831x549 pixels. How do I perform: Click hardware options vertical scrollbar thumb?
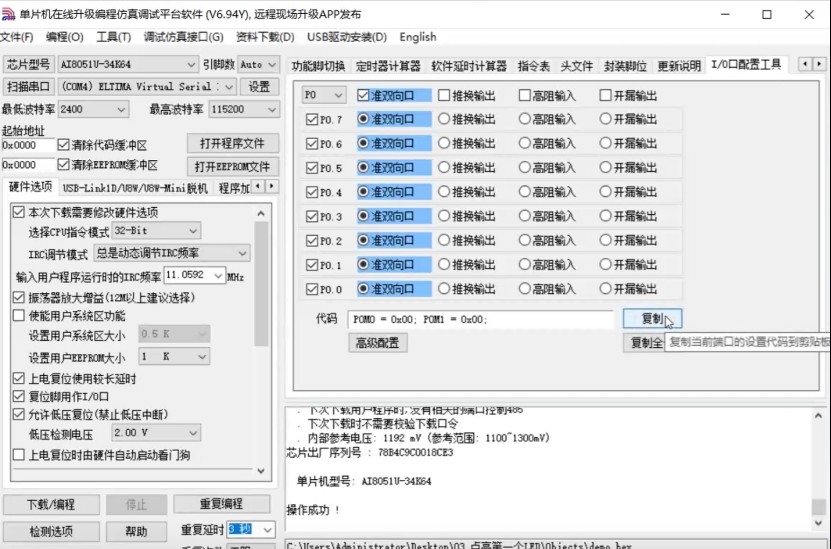coord(261,284)
